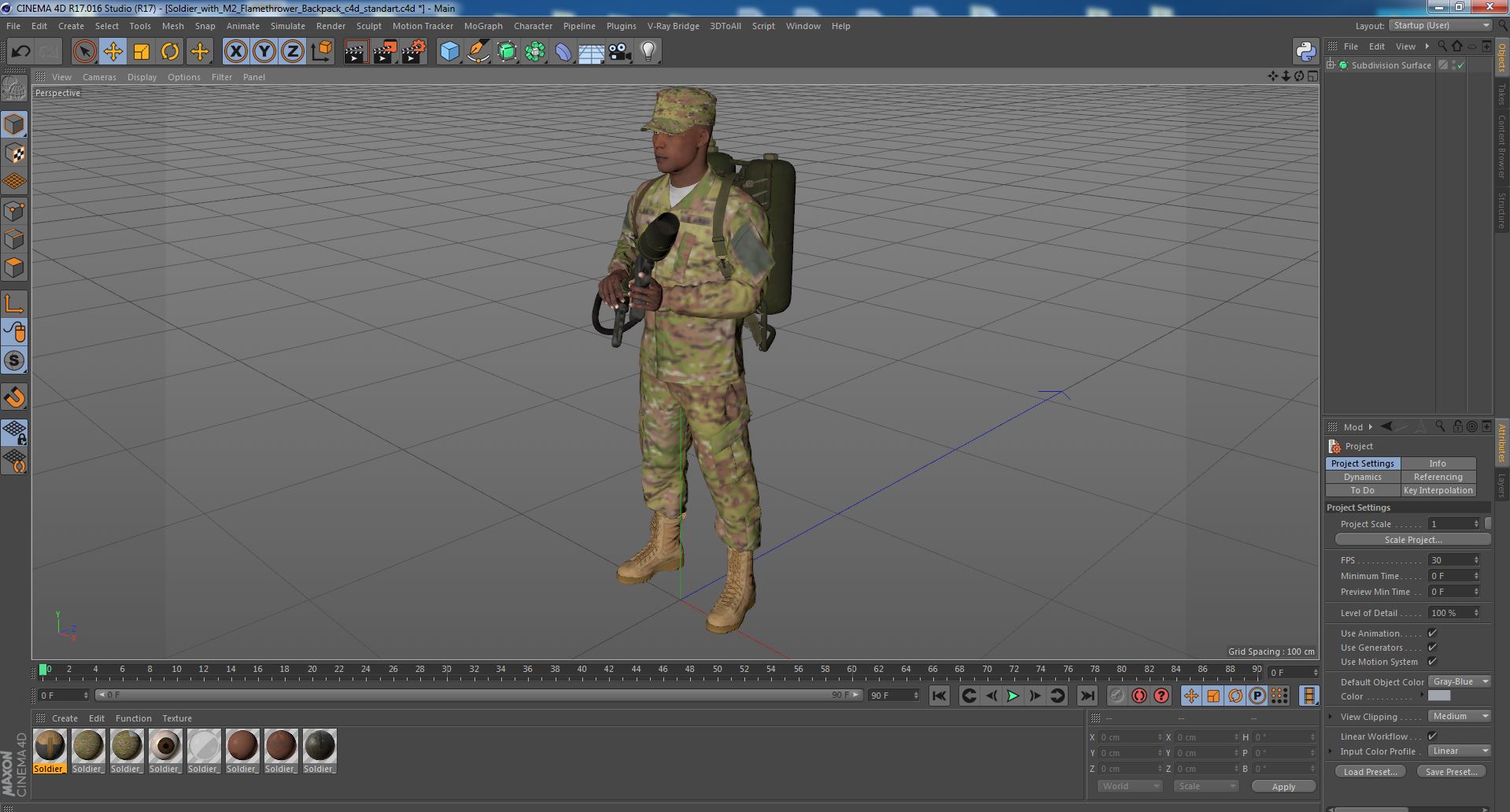Open the Simulate menu
The height and width of the screenshot is (812, 1510).
[x=287, y=26]
